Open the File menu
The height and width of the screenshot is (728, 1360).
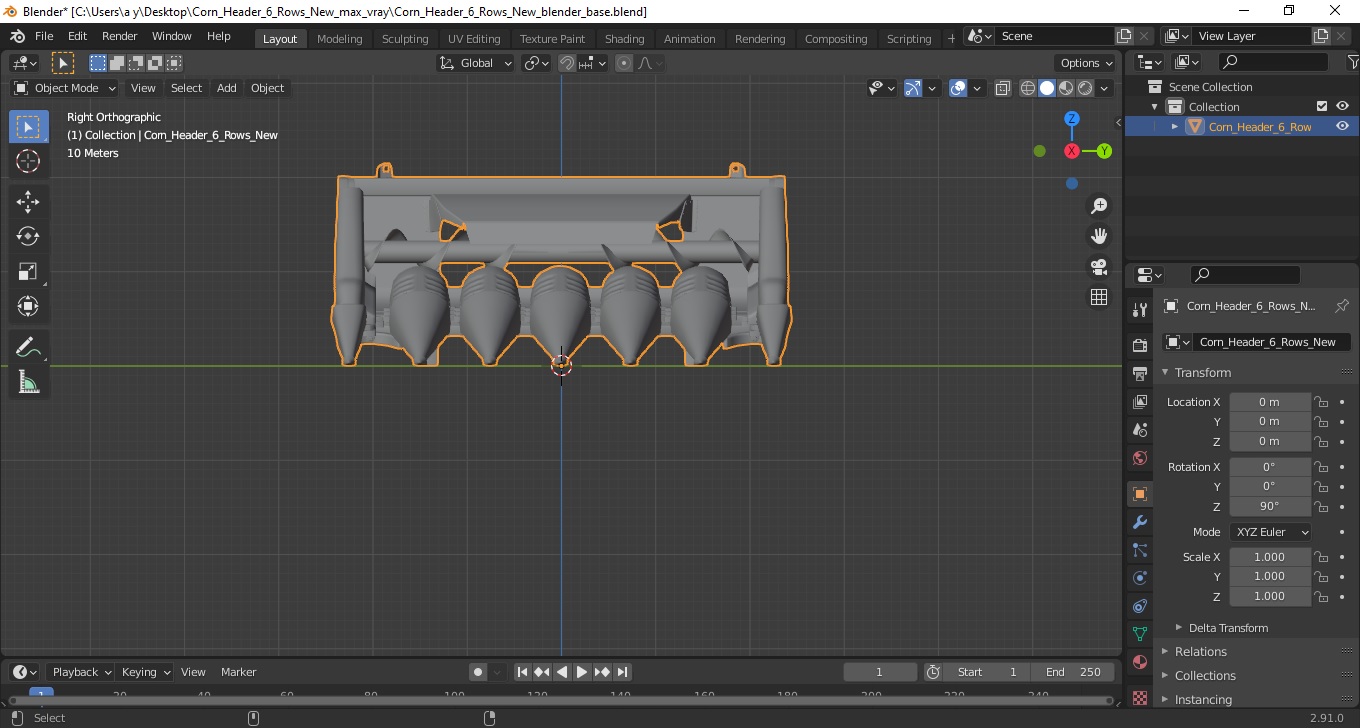pyautogui.click(x=44, y=36)
